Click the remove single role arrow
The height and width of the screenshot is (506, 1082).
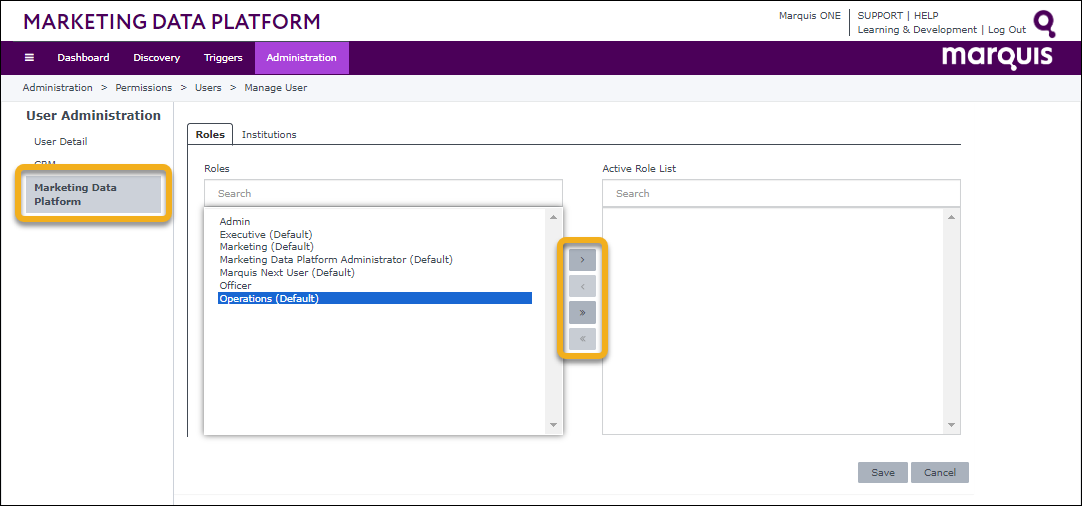pos(582,286)
